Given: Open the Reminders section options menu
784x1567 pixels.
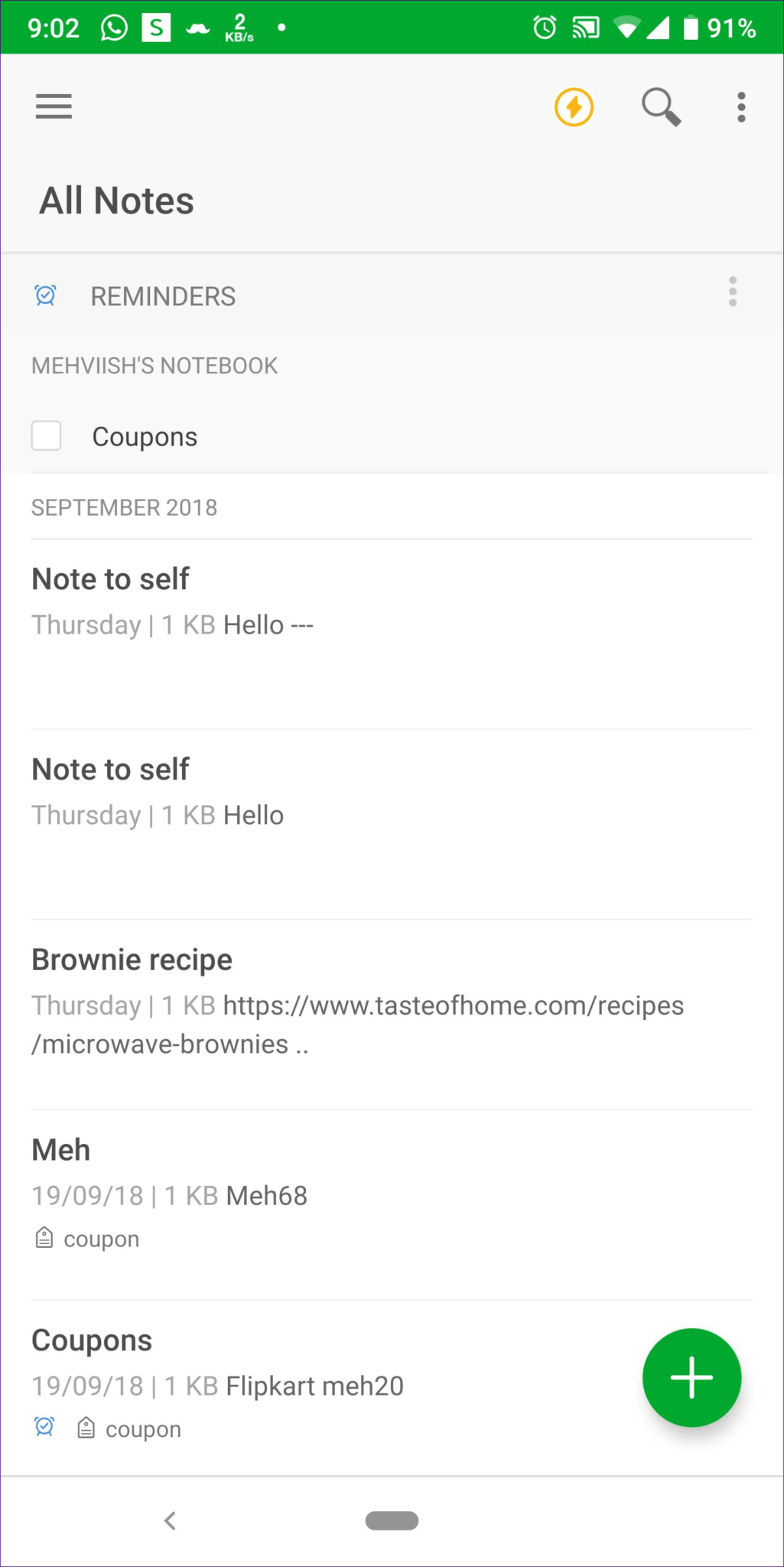Looking at the screenshot, I should click(732, 292).
